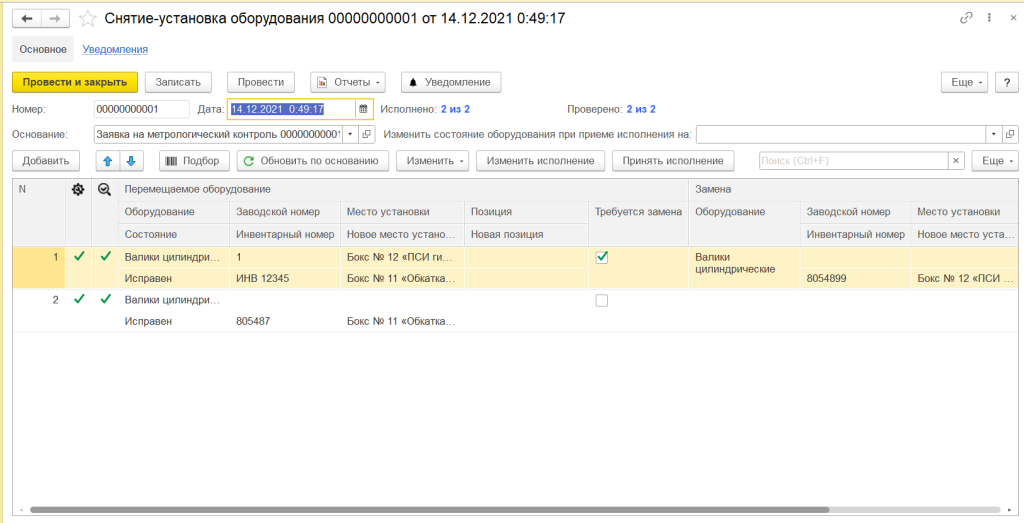The image size is (1024, 523).
Task: Expand the equipment state dropdown arrow
Action: tap(993, 135)
